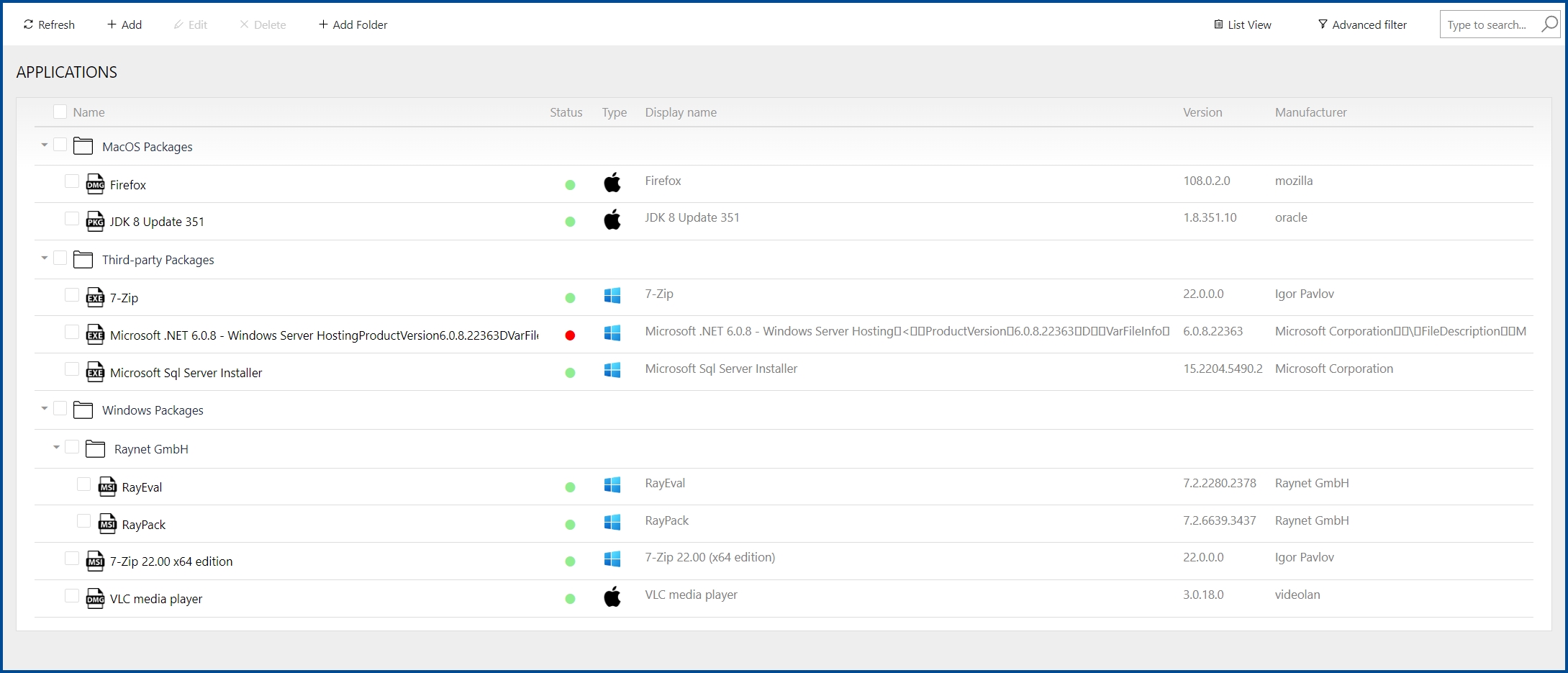Click the 7-Zip EXE file icon
Screen dimensions: 1568x673
click(95, 297)
